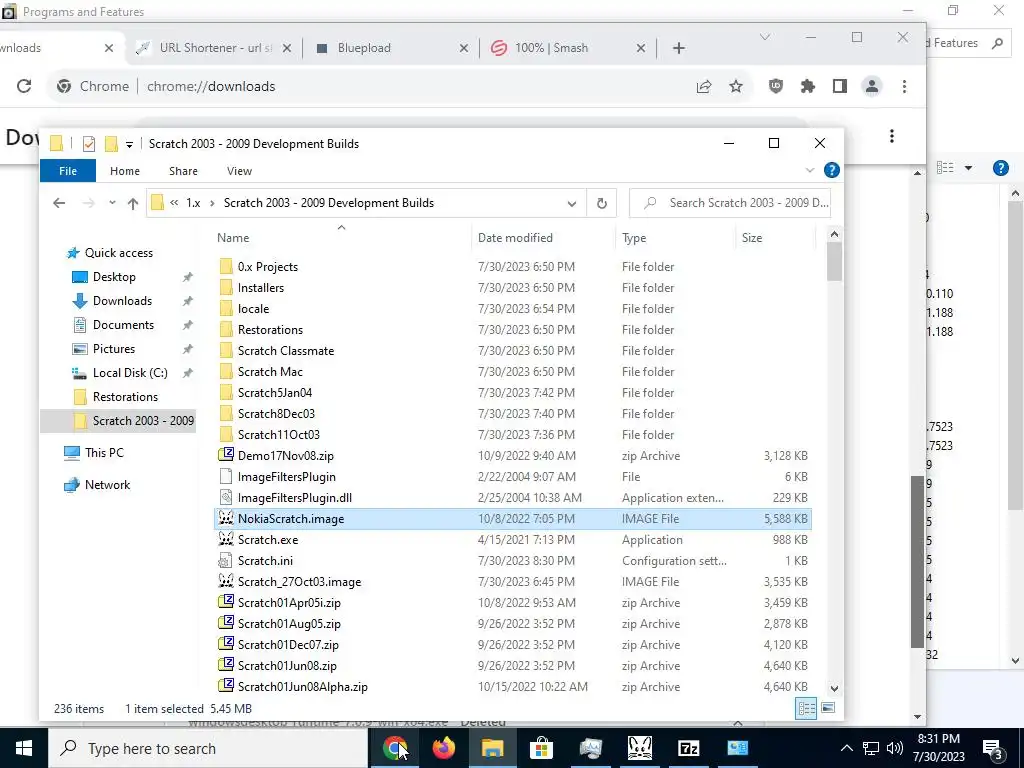Open the Chrome extensions puzzle icon

click(808, 86)
